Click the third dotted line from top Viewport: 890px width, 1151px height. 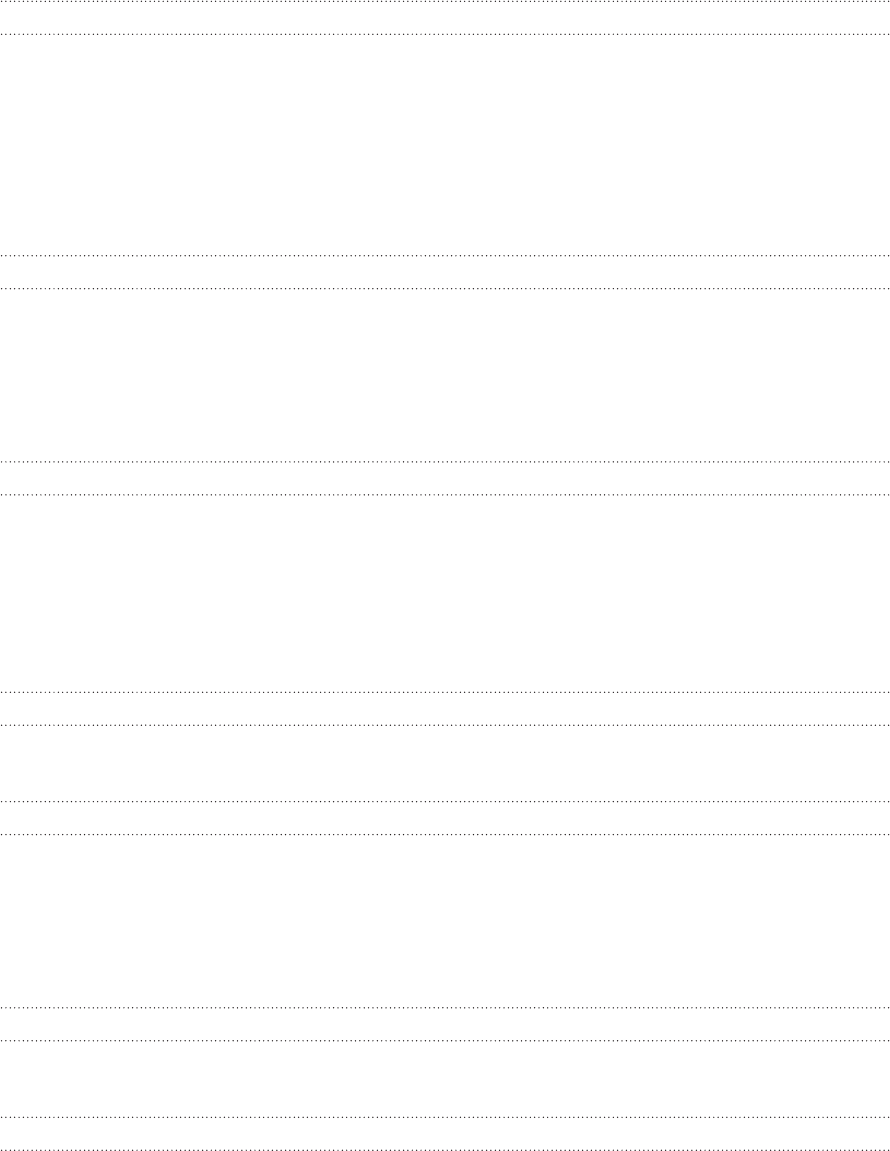coord(445,255)
